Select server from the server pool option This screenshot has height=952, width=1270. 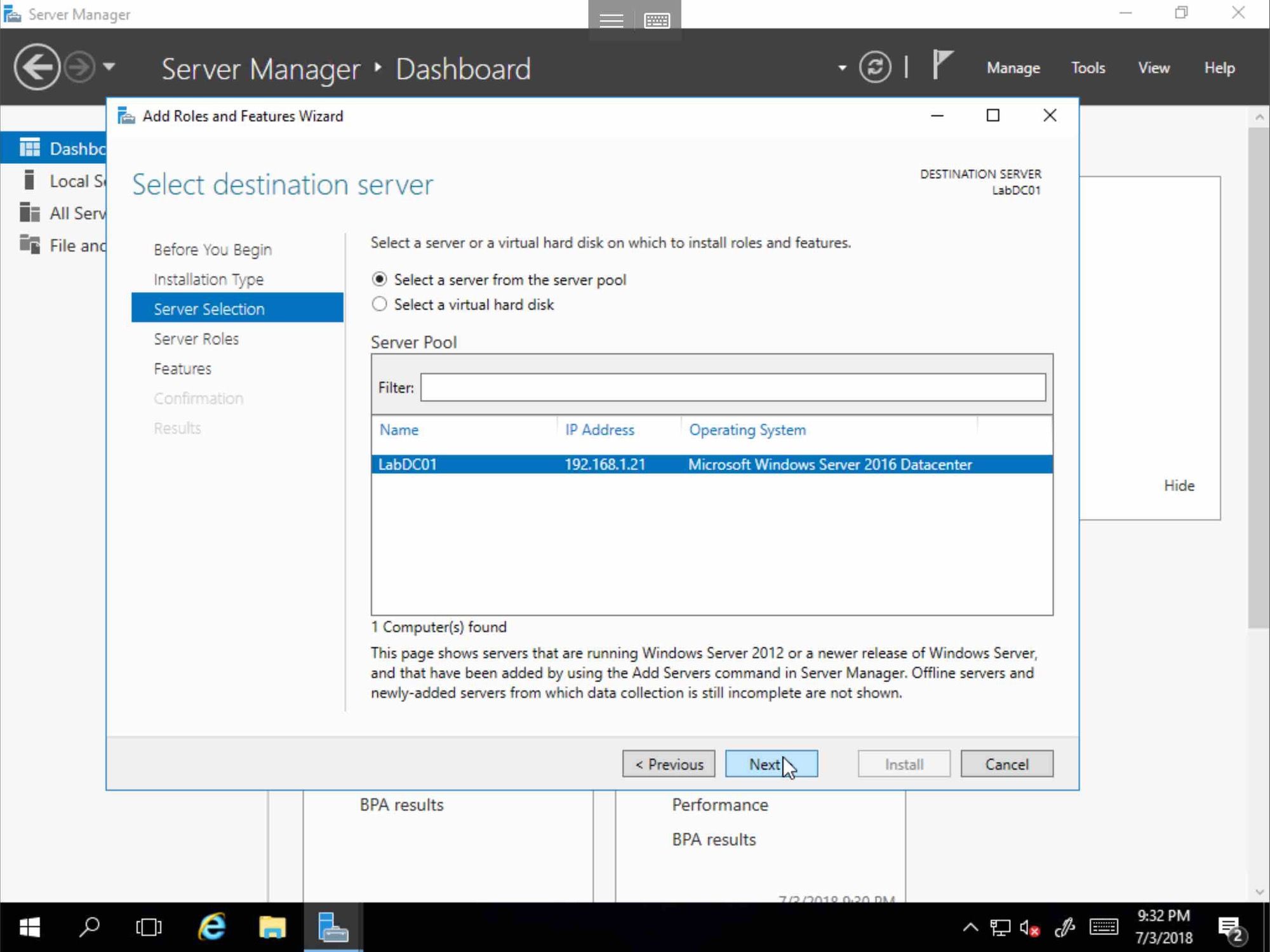(x=379, y=279)
